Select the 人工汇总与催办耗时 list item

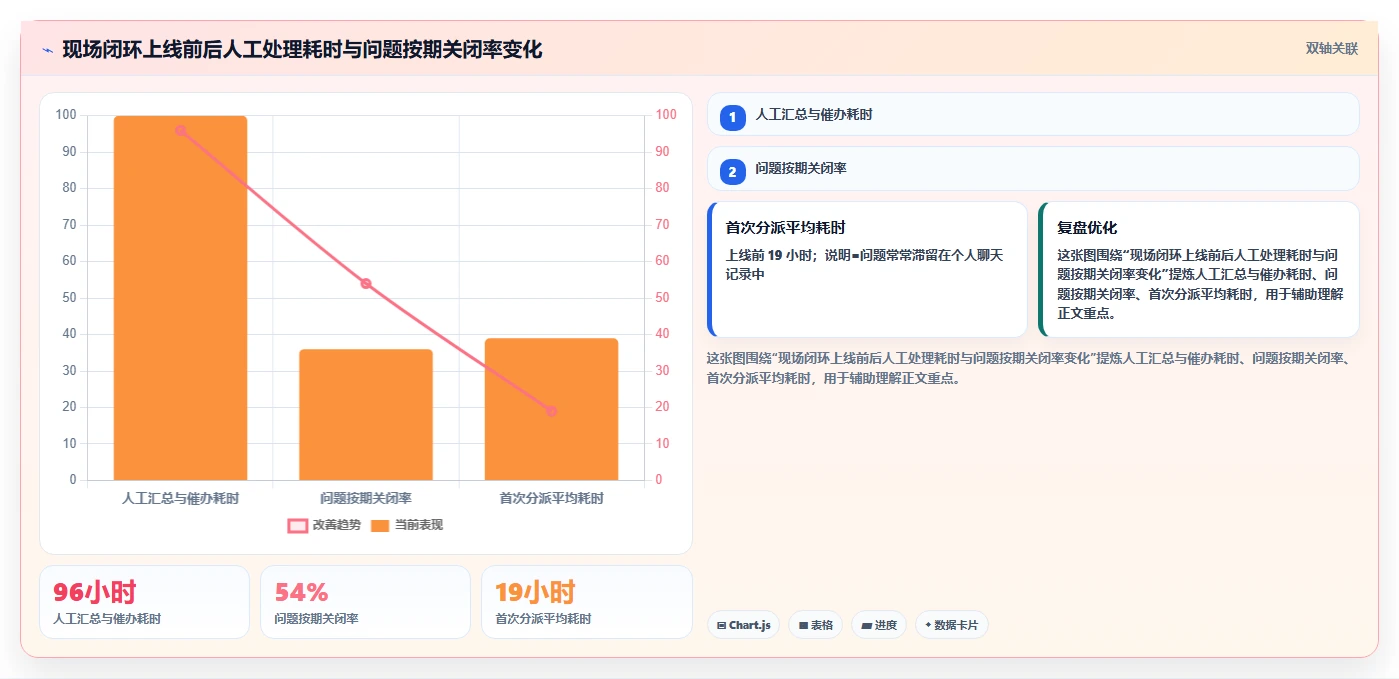click(x=1033, y=114)
